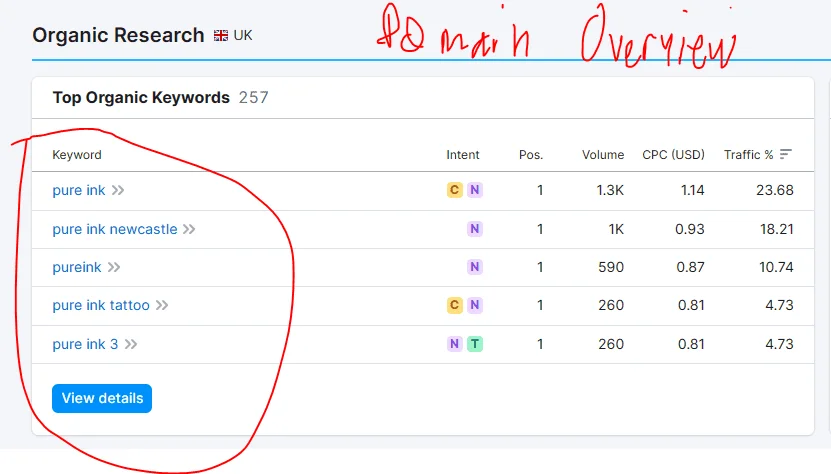Click the 1.14 CPC value
Image resolution: width=831 pixels, height=474 pixels.
[x=693, y=190]
